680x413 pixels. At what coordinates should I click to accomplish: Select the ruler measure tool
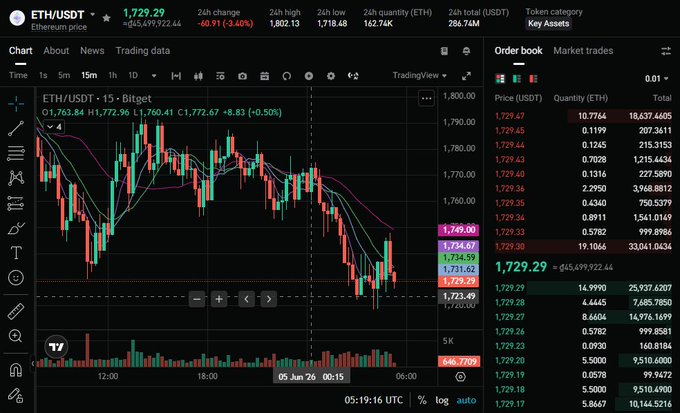[x=16, y=311]
